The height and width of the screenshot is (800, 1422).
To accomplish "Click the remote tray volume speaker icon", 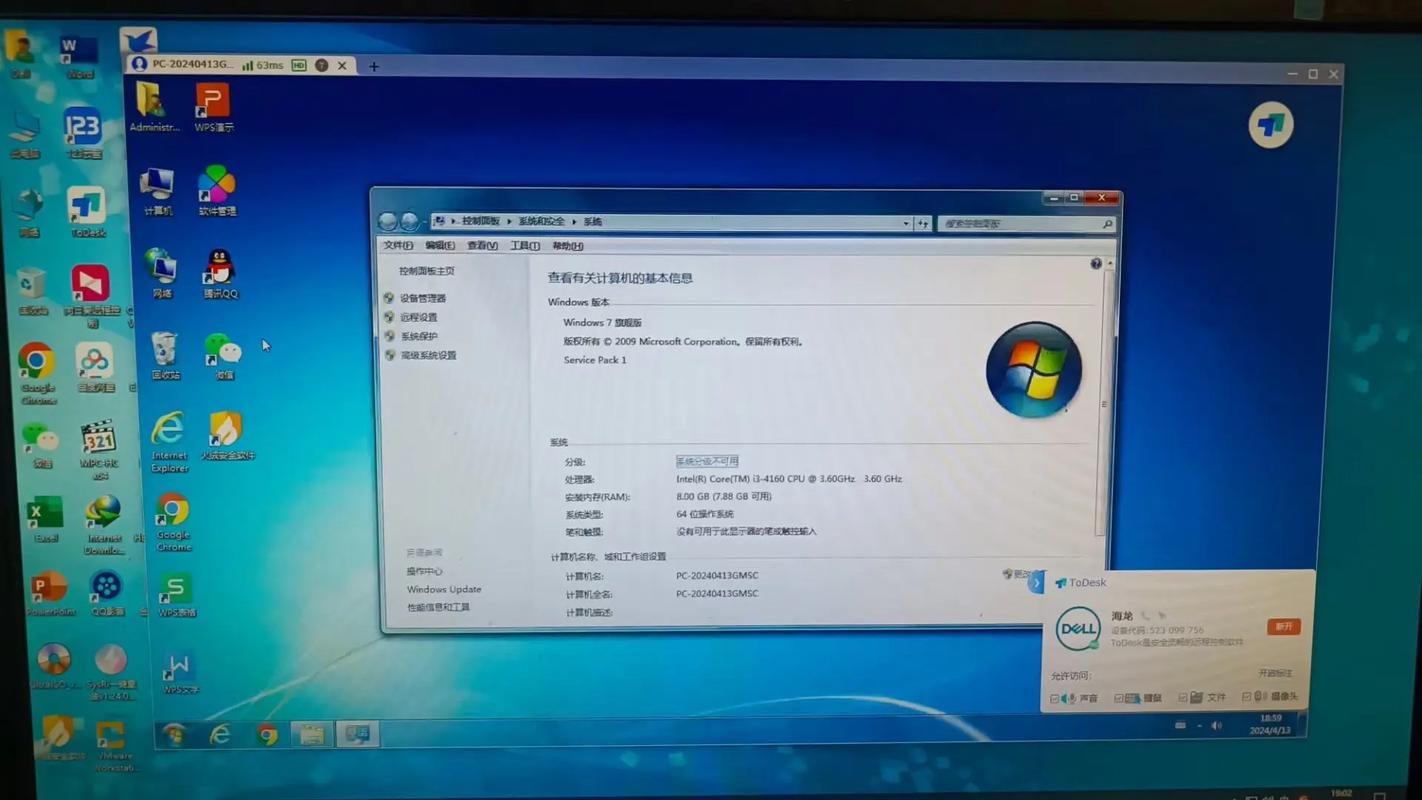I will pyautogui.click(x=1216, y=725).
